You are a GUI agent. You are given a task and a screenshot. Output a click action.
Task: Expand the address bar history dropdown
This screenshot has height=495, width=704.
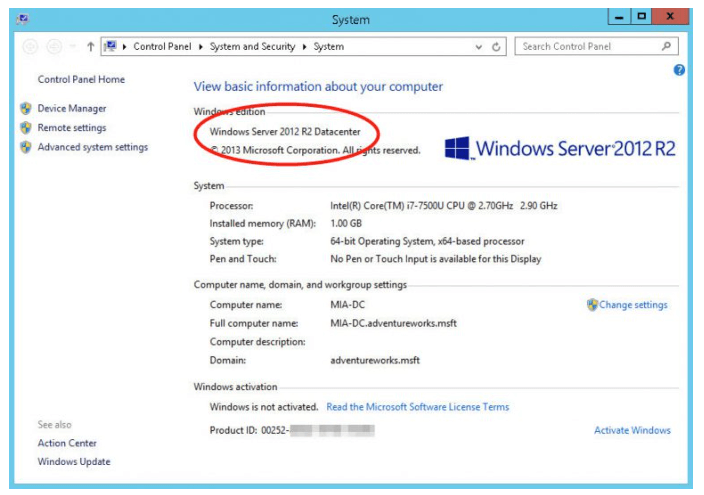[x=479, y=46]
